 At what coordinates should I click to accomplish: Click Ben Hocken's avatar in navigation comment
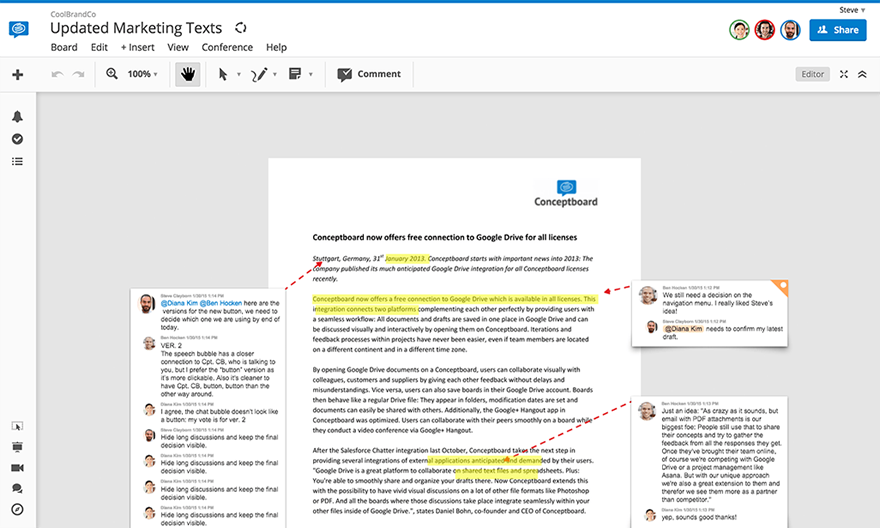pyautogui.click(x=648, y=295)
